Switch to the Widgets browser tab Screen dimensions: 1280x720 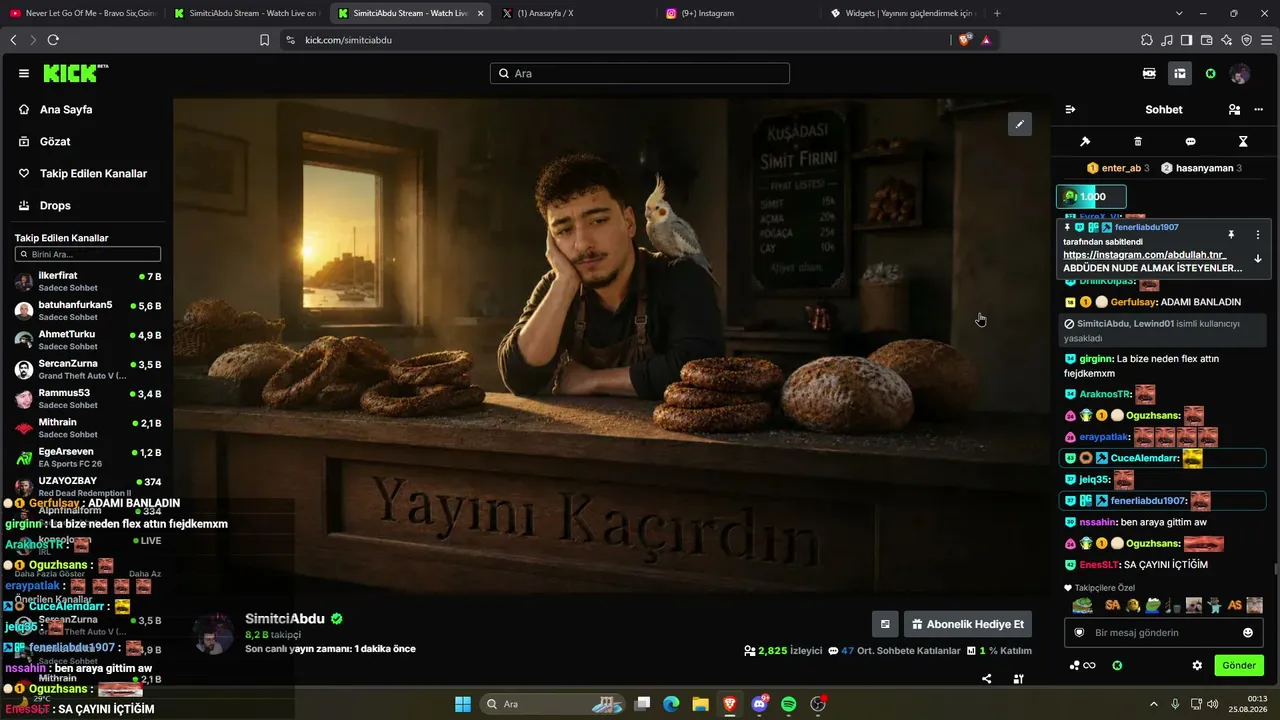[903, 13]
